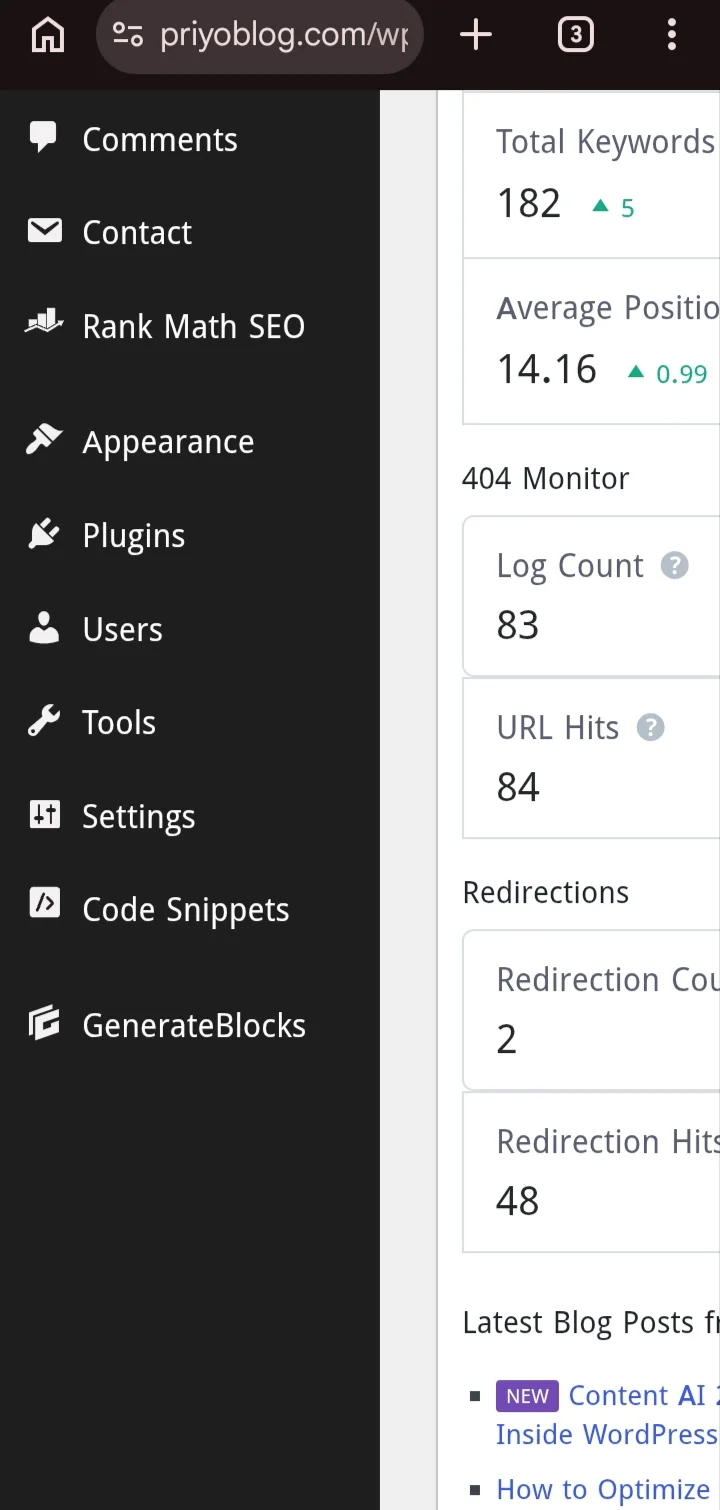720x1510 pixels.
Task: Click the Users person icon
Action: pos(44,628)
